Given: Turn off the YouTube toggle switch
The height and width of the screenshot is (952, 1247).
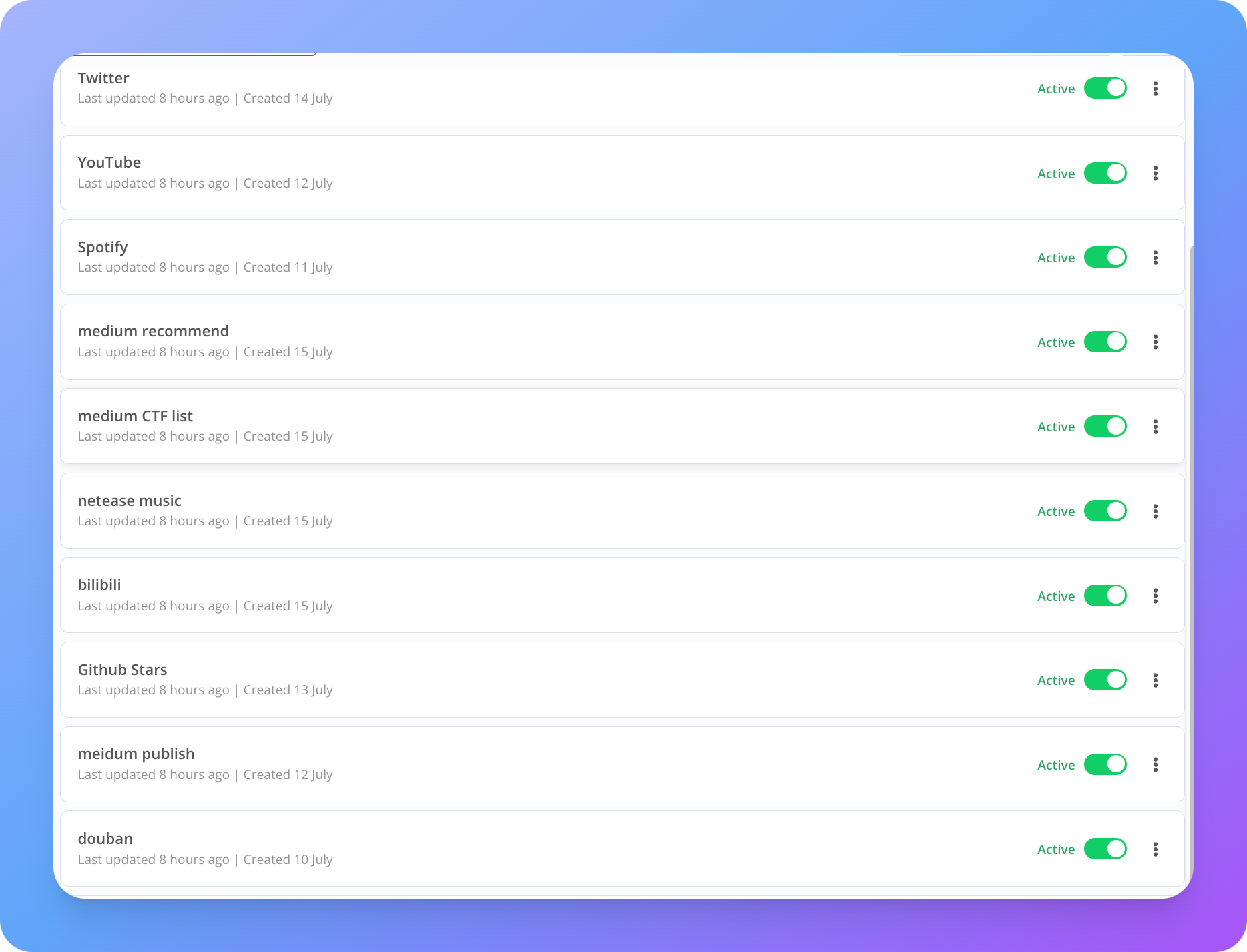Looking at the screenshot, I should pyautogui.click(x=1105, y=173).
